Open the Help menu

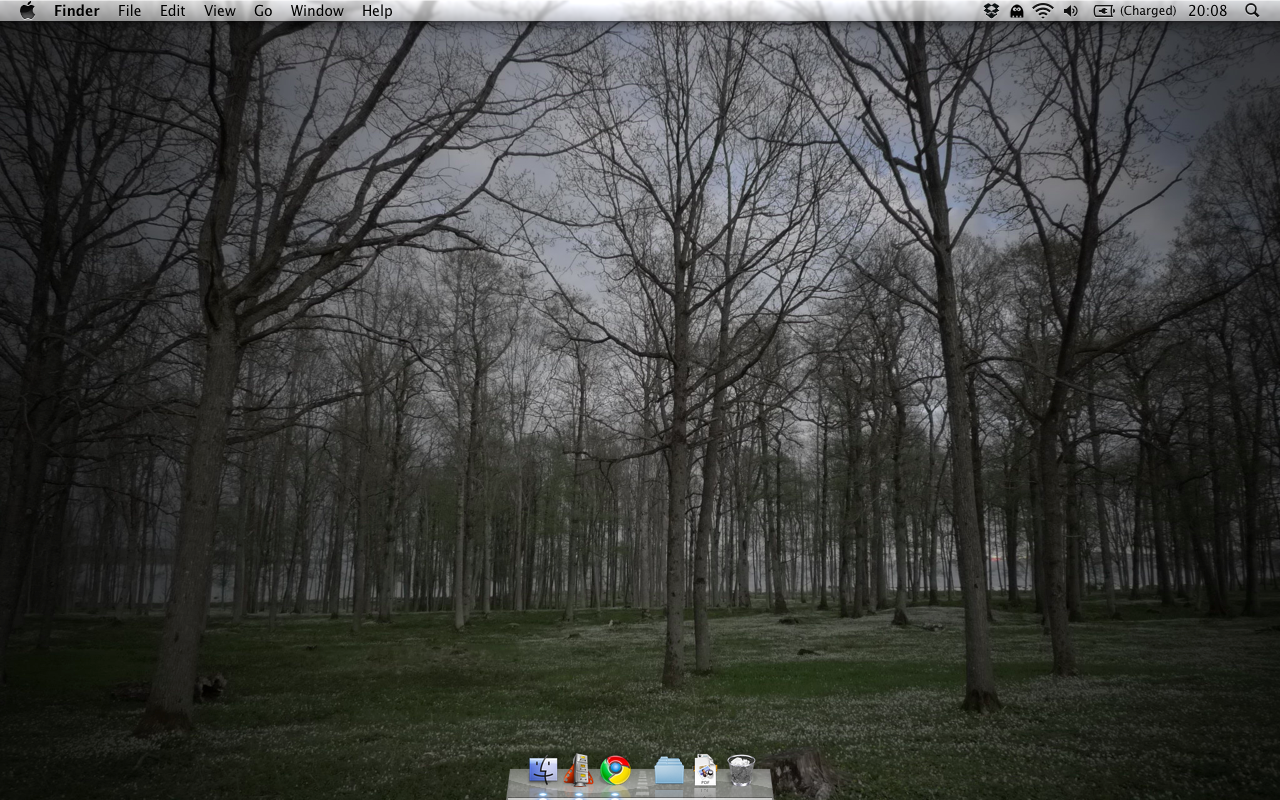377,11
